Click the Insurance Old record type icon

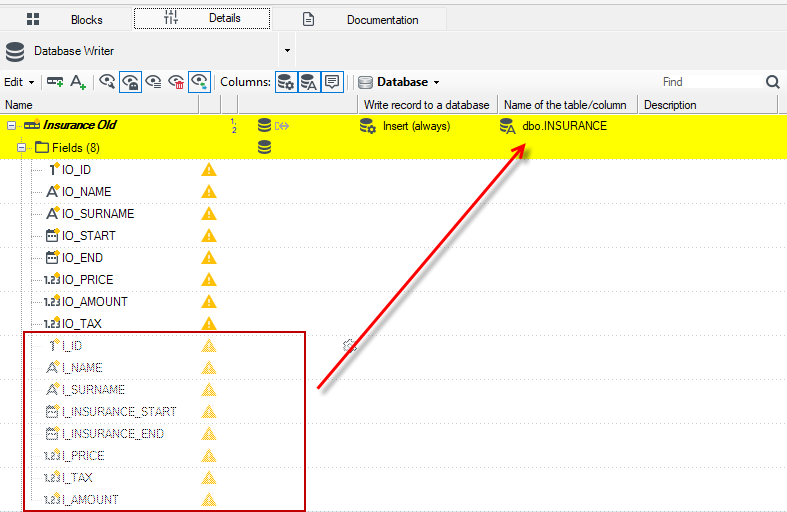click(32, 124)
